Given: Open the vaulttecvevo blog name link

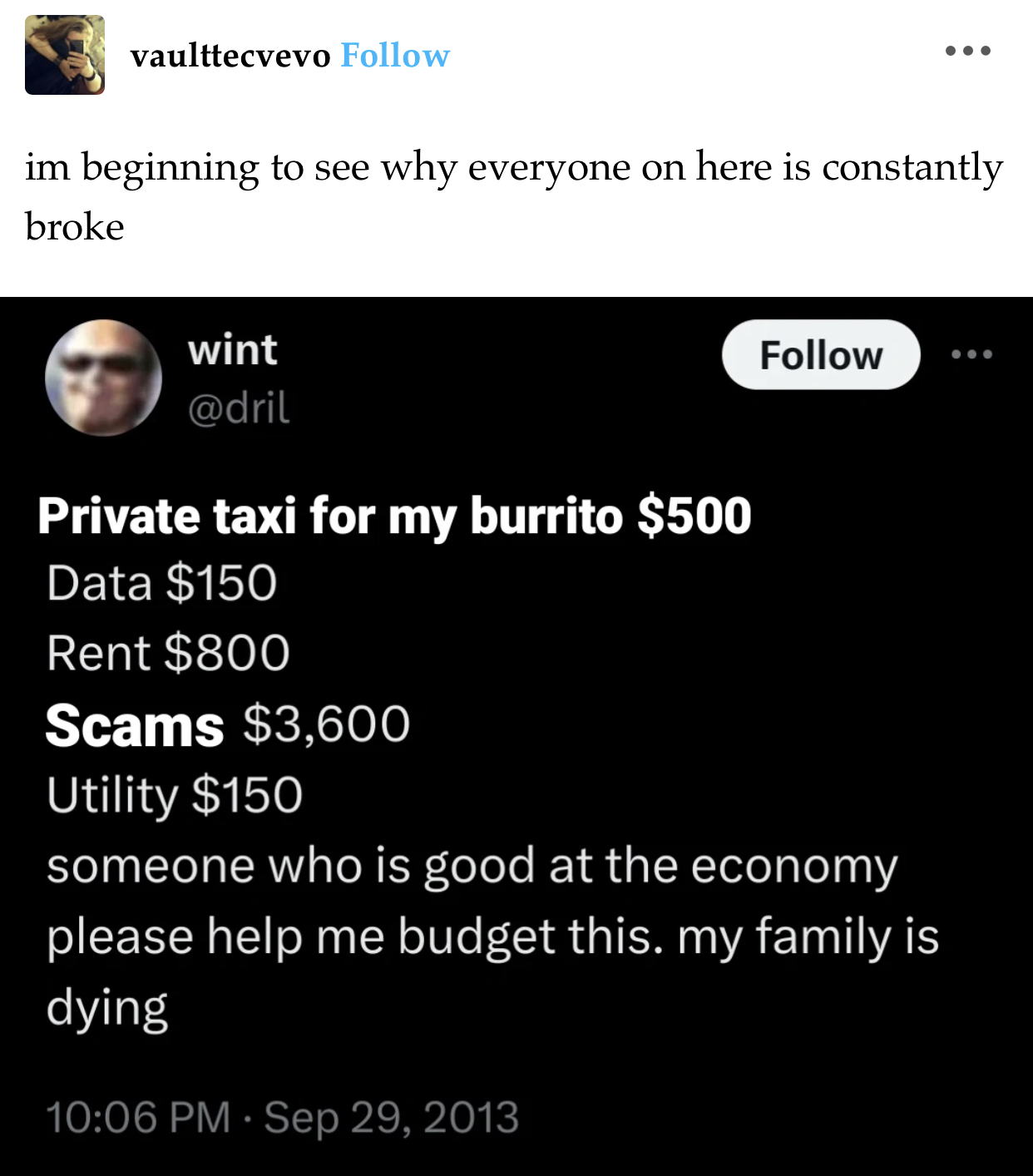Looking at the screenshot, I should tap(230, 56).
